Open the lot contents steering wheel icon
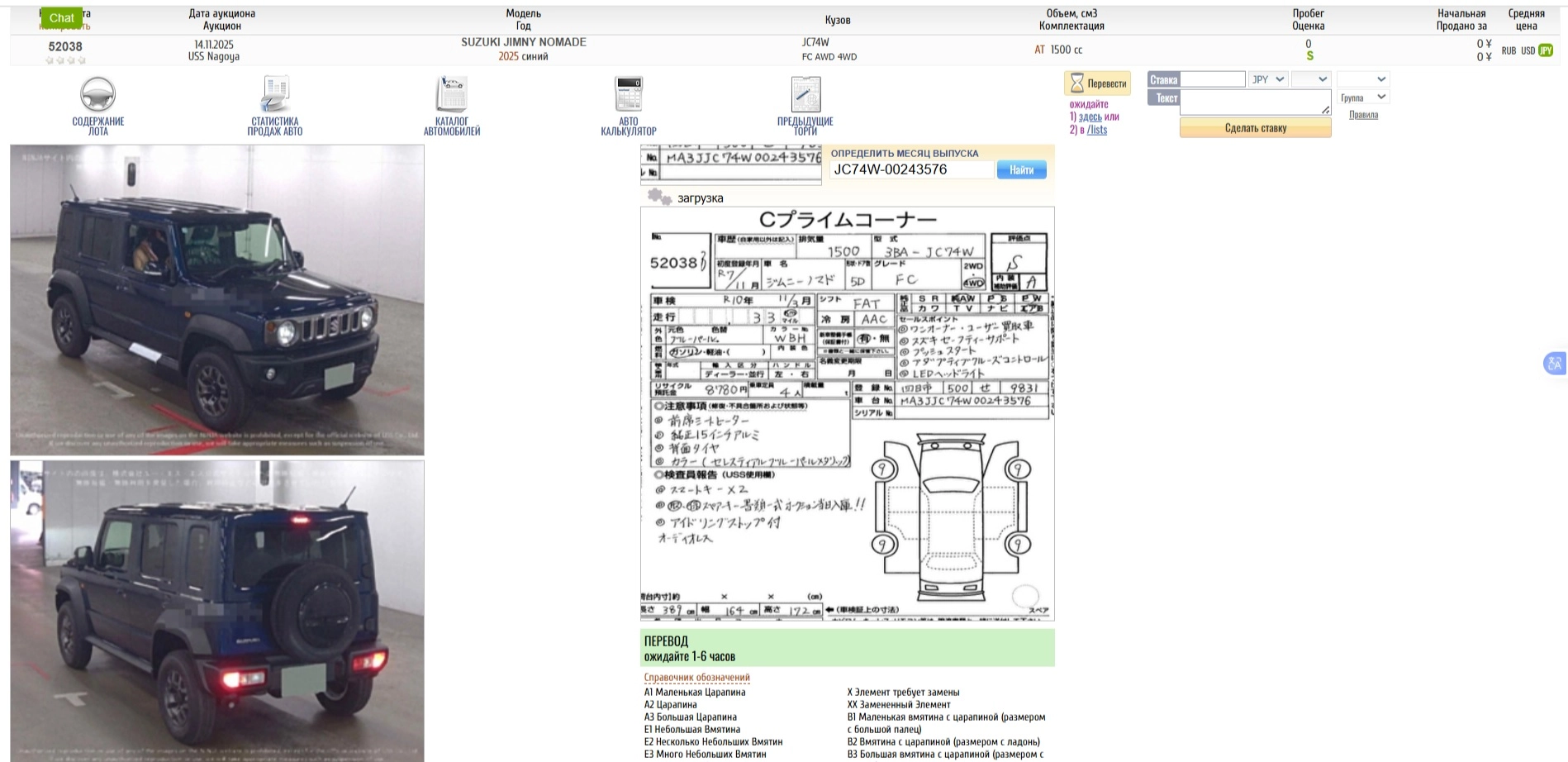Viewport: 1568px width, 762px height. point(97,94)
